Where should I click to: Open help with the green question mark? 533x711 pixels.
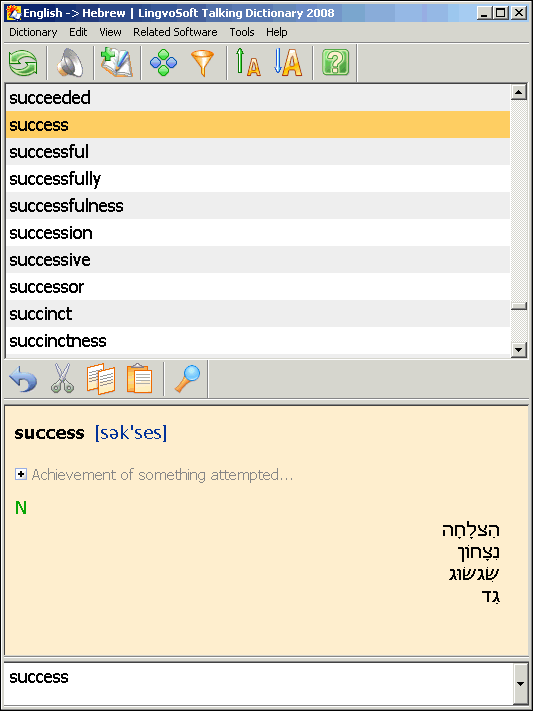(x=335, y=63)
